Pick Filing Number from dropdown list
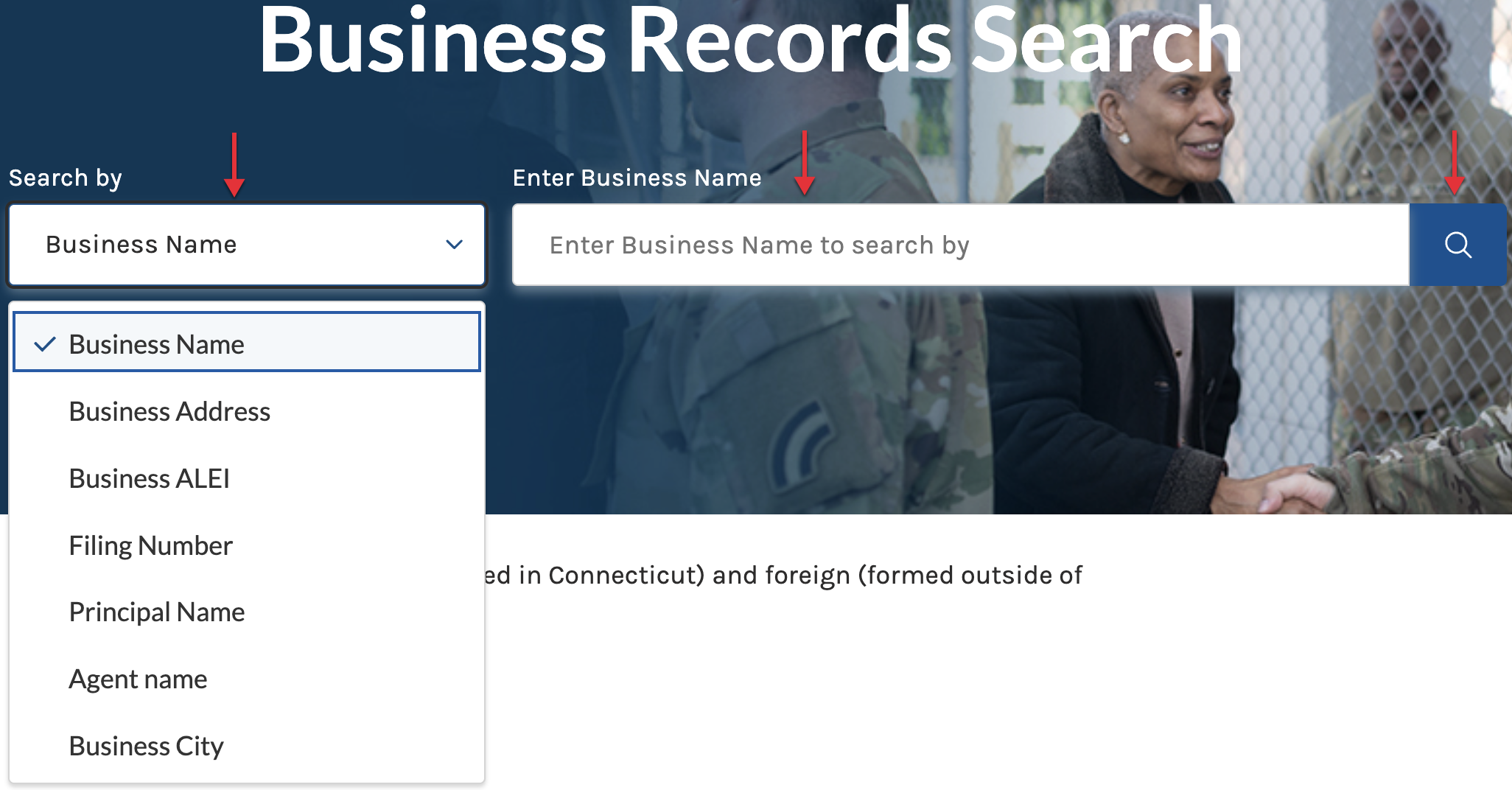This screenshot has height=790, width=1512. (247, 545)
